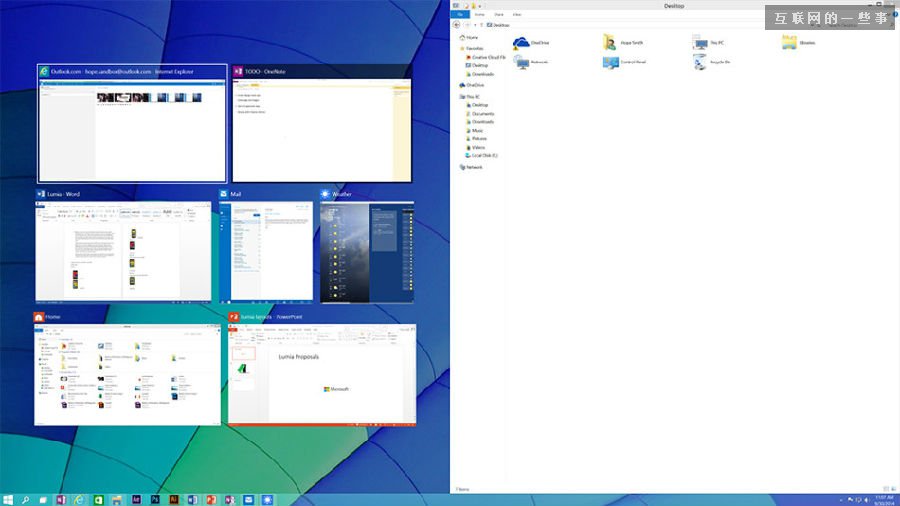Select This PC in navigation pane
900x506 pixels.
tap(470, 97)
